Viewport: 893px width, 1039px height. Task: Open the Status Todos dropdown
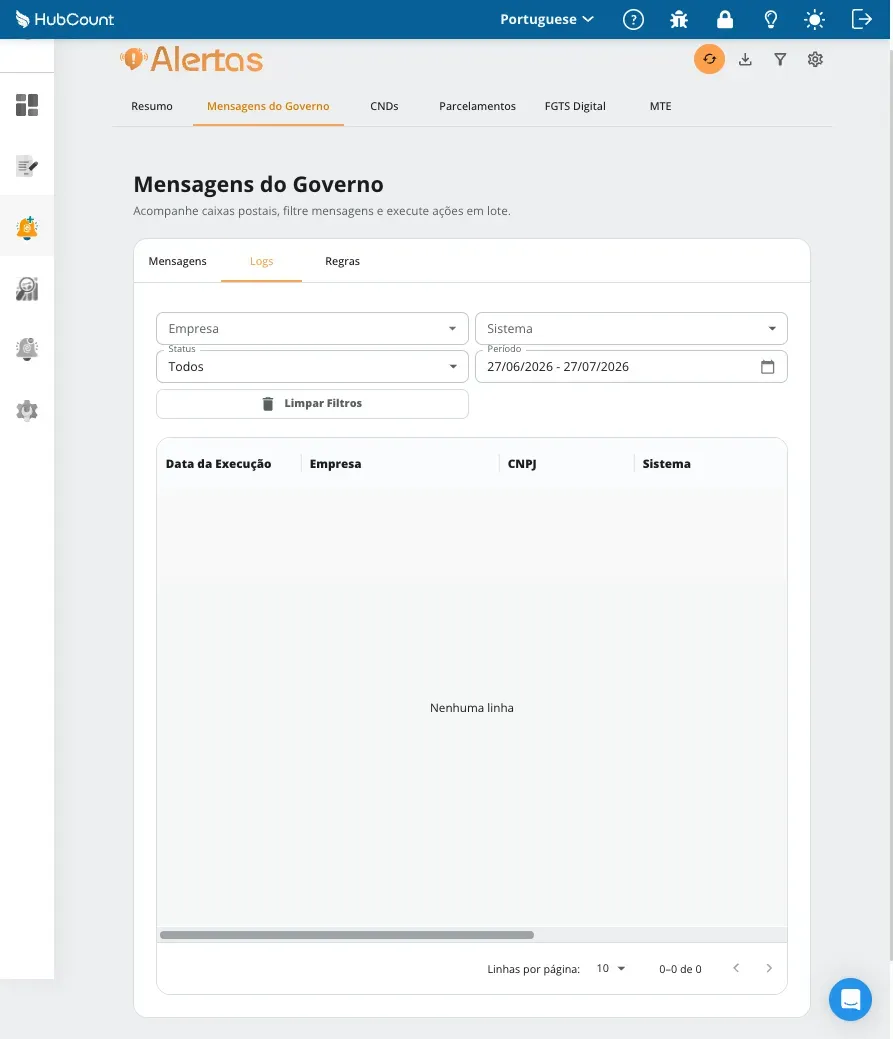coord(312,366)
